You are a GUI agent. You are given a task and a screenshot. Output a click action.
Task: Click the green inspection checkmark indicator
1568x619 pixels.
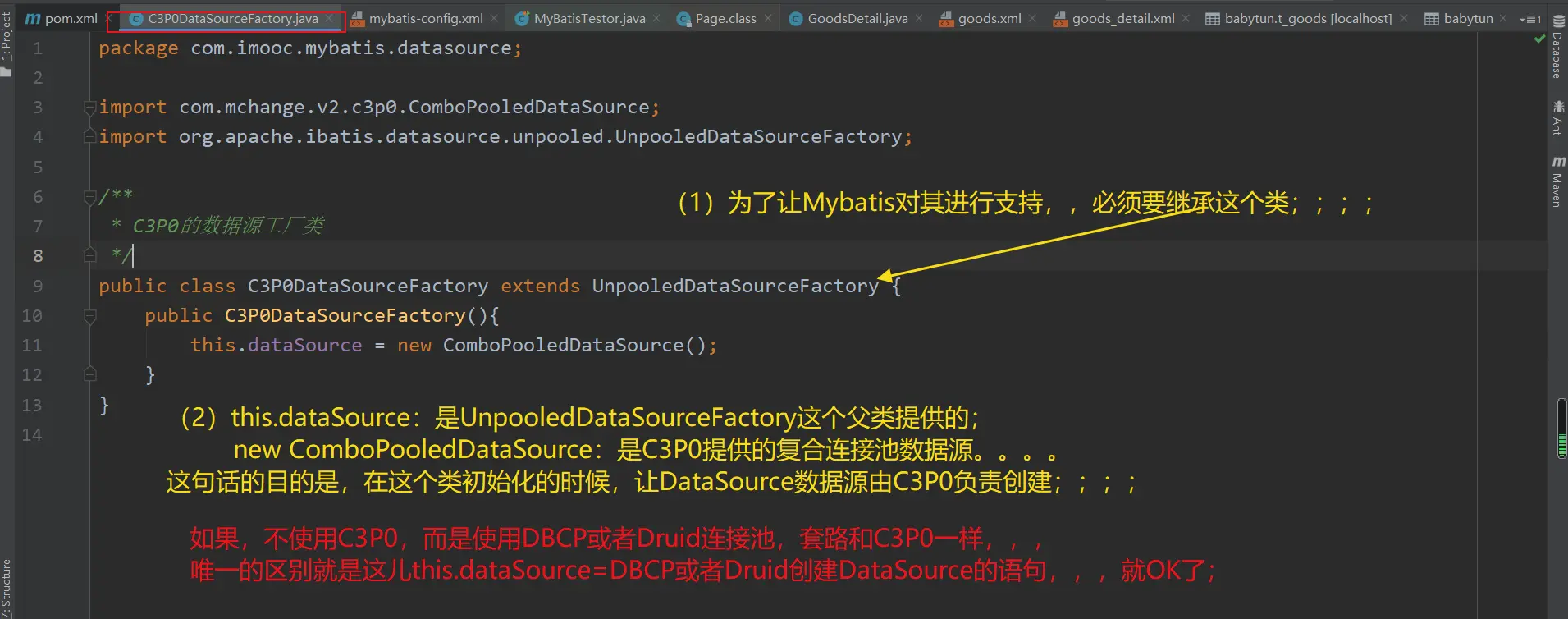(x=1539, y=39)
